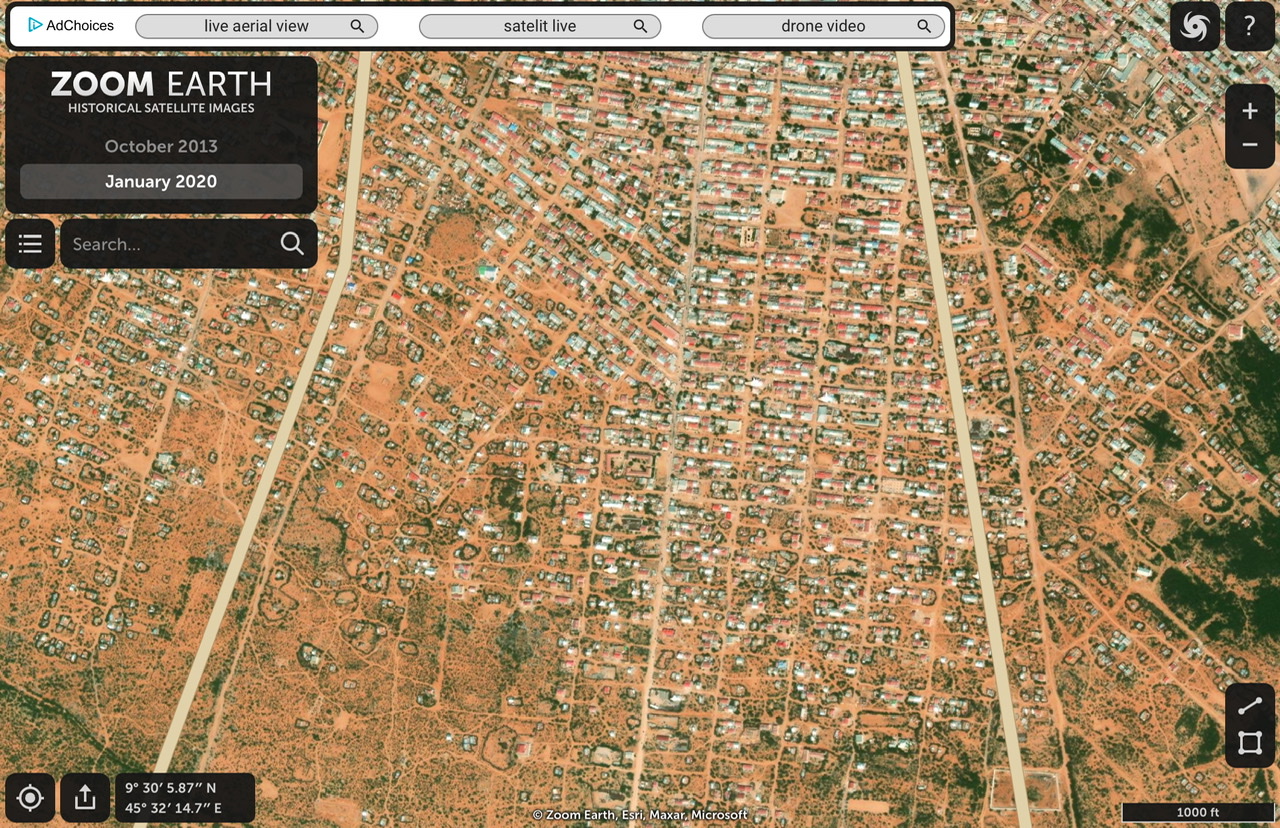
Task: Open the share map icon
Action: [x=85, y=798]
